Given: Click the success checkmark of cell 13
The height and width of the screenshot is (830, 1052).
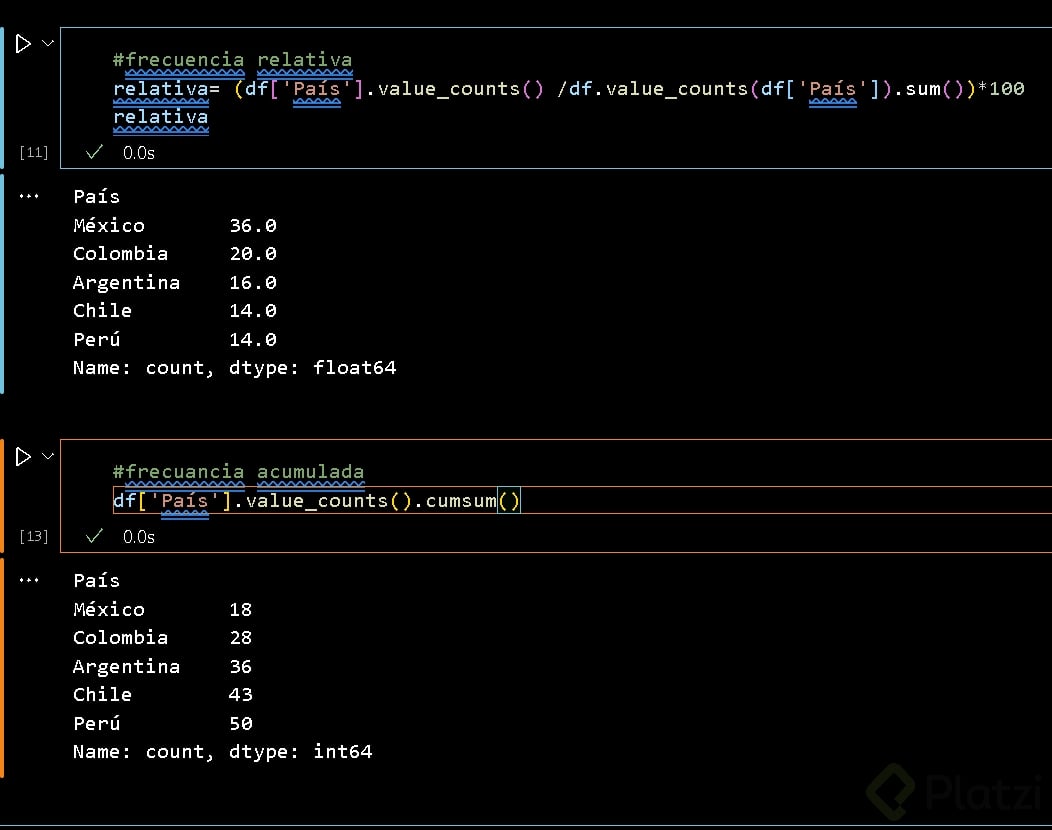Looking at the screenshot, I should (95, 536).
